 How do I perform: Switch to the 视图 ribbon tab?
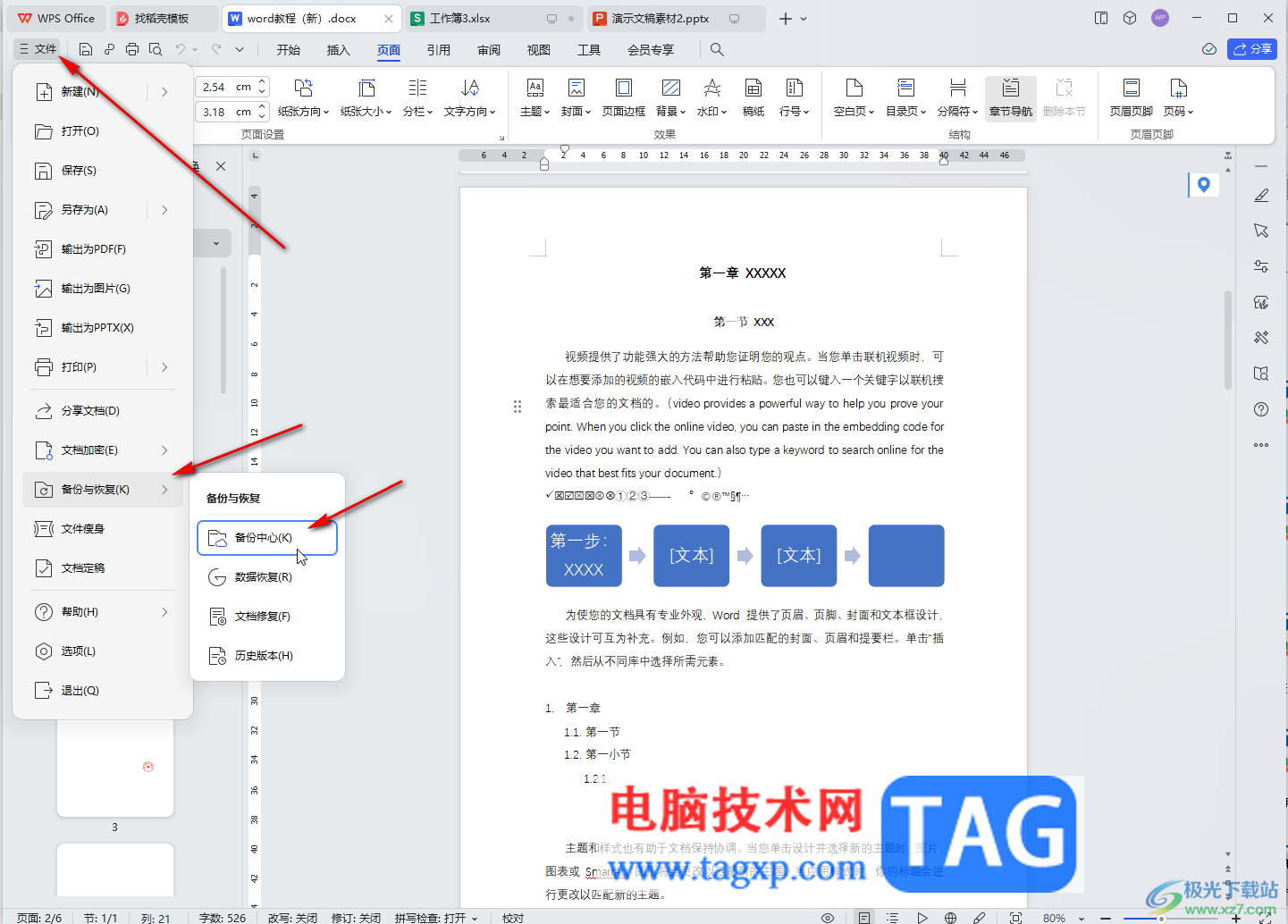539,50
